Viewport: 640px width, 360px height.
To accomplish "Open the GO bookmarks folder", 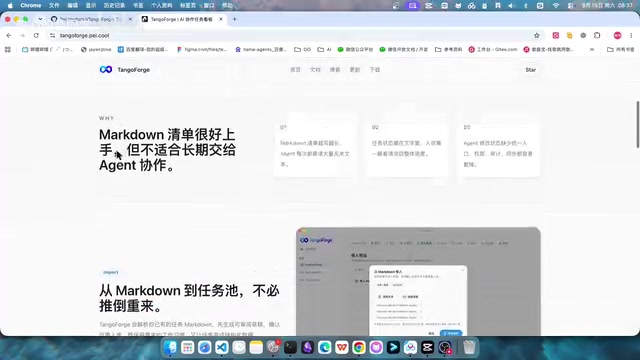I will pos(302,49).
